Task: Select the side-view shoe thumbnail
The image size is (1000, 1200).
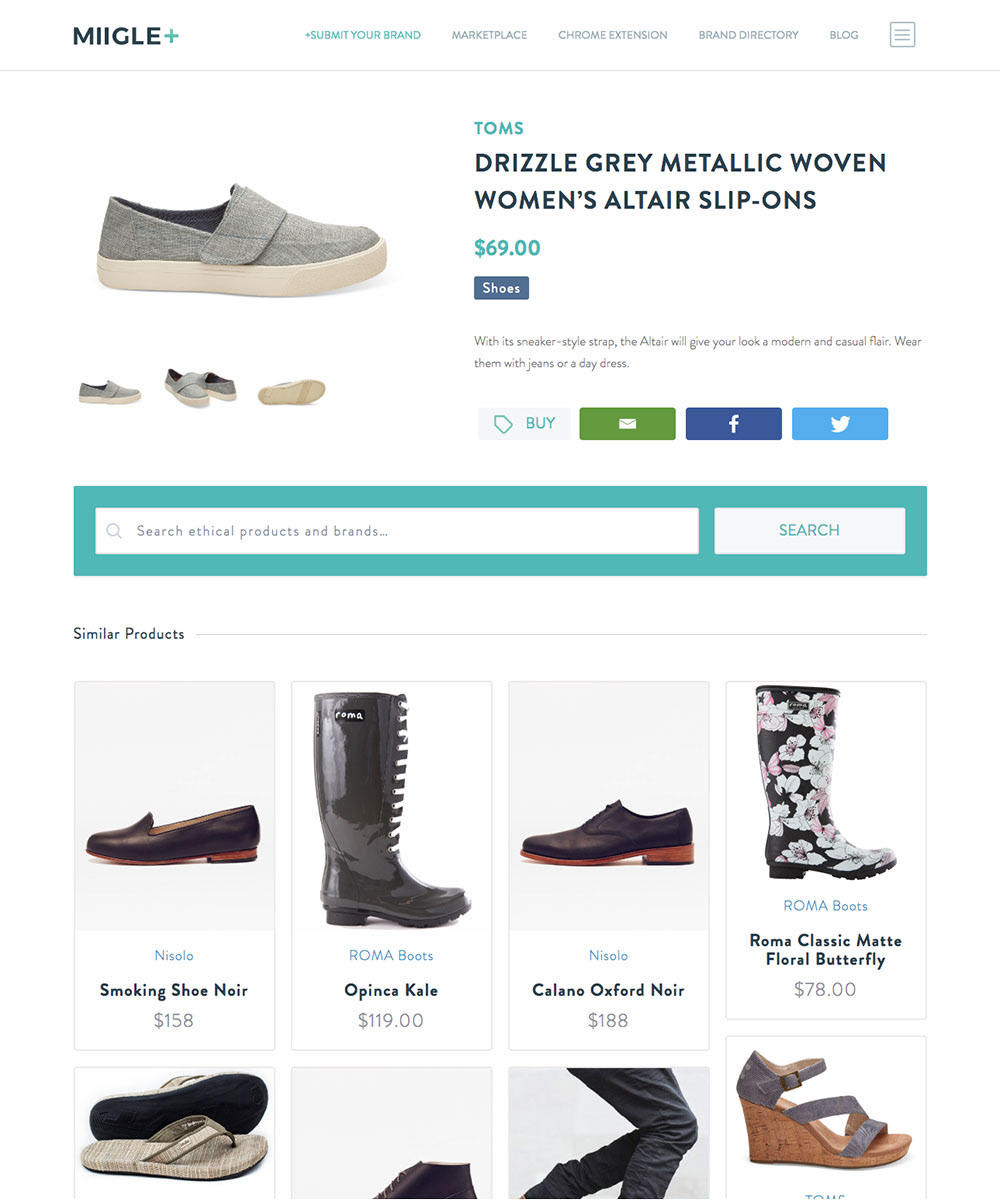Action: [110, 391]
